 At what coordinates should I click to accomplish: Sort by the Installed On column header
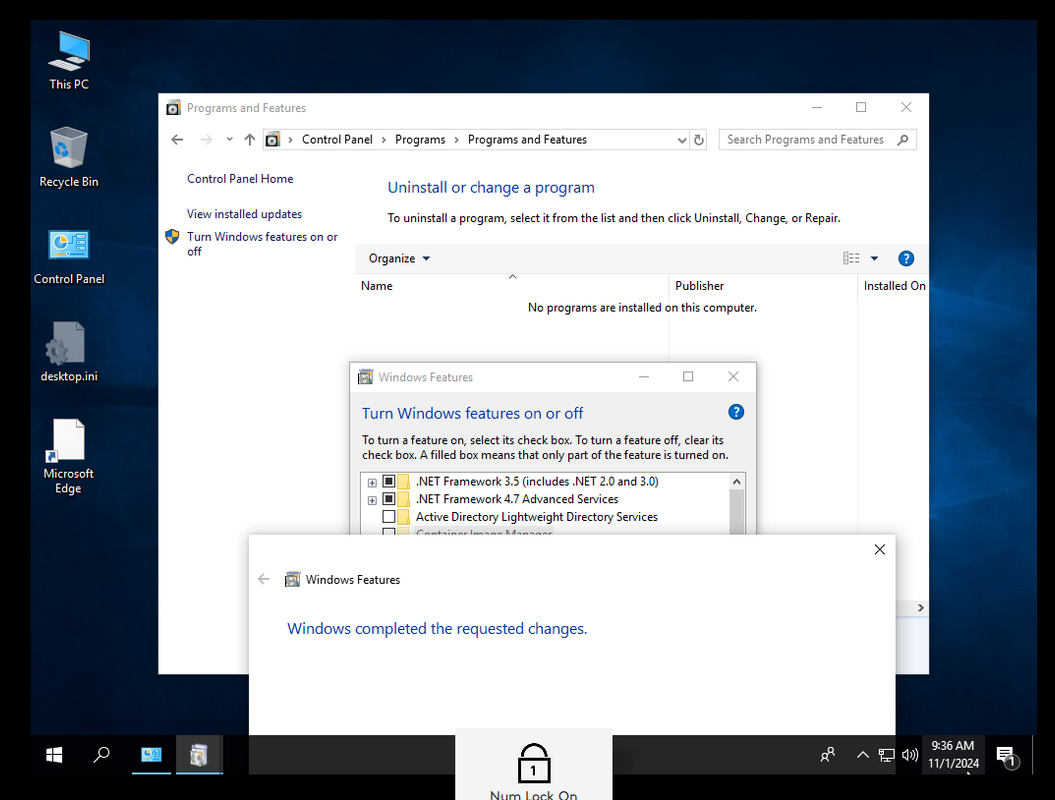click(894, 285)
